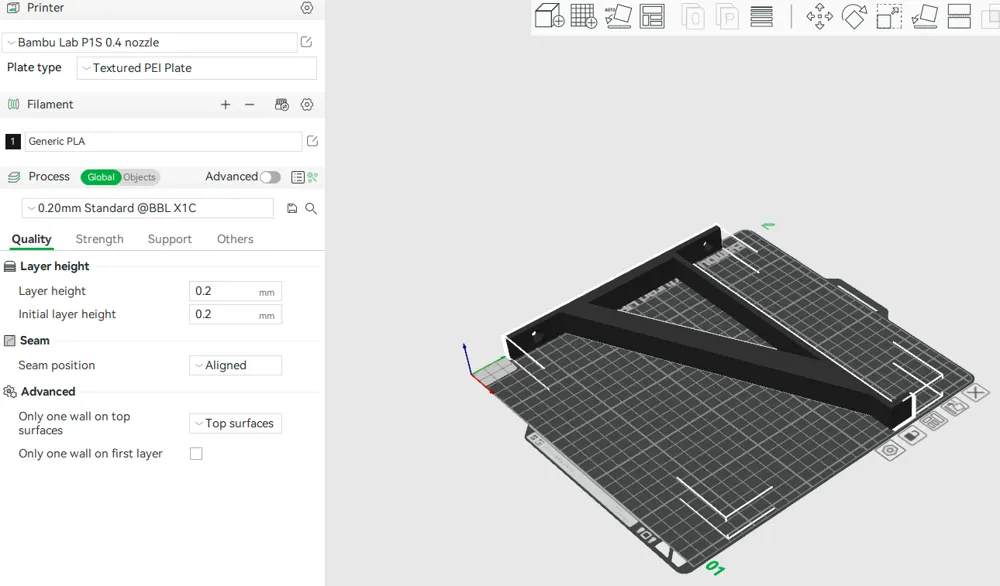
Task: Select the Move tool in toolbar
Action: (820, 17)
